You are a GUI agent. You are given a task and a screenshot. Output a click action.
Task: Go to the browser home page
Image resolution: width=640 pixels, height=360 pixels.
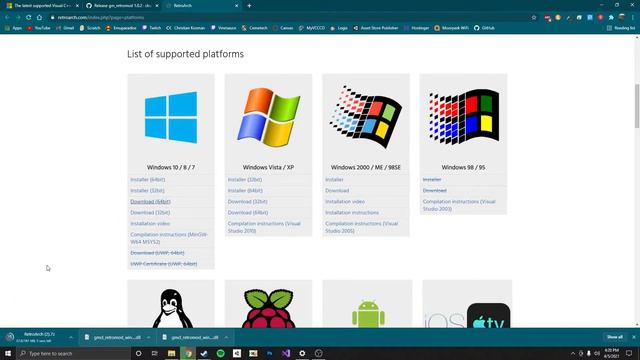pos(39,18)
